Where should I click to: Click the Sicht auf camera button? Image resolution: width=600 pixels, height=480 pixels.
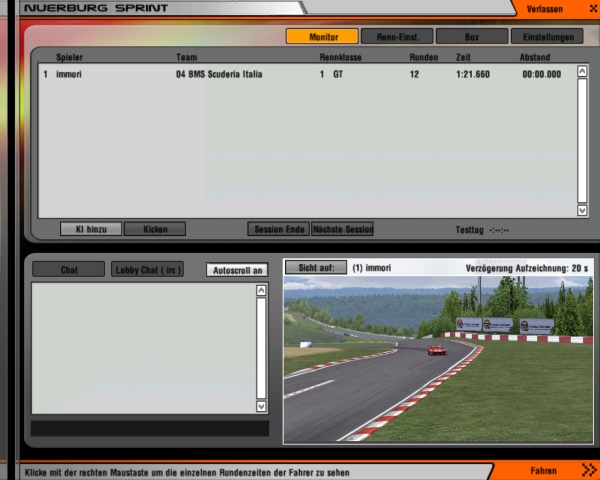pos(315,268)
